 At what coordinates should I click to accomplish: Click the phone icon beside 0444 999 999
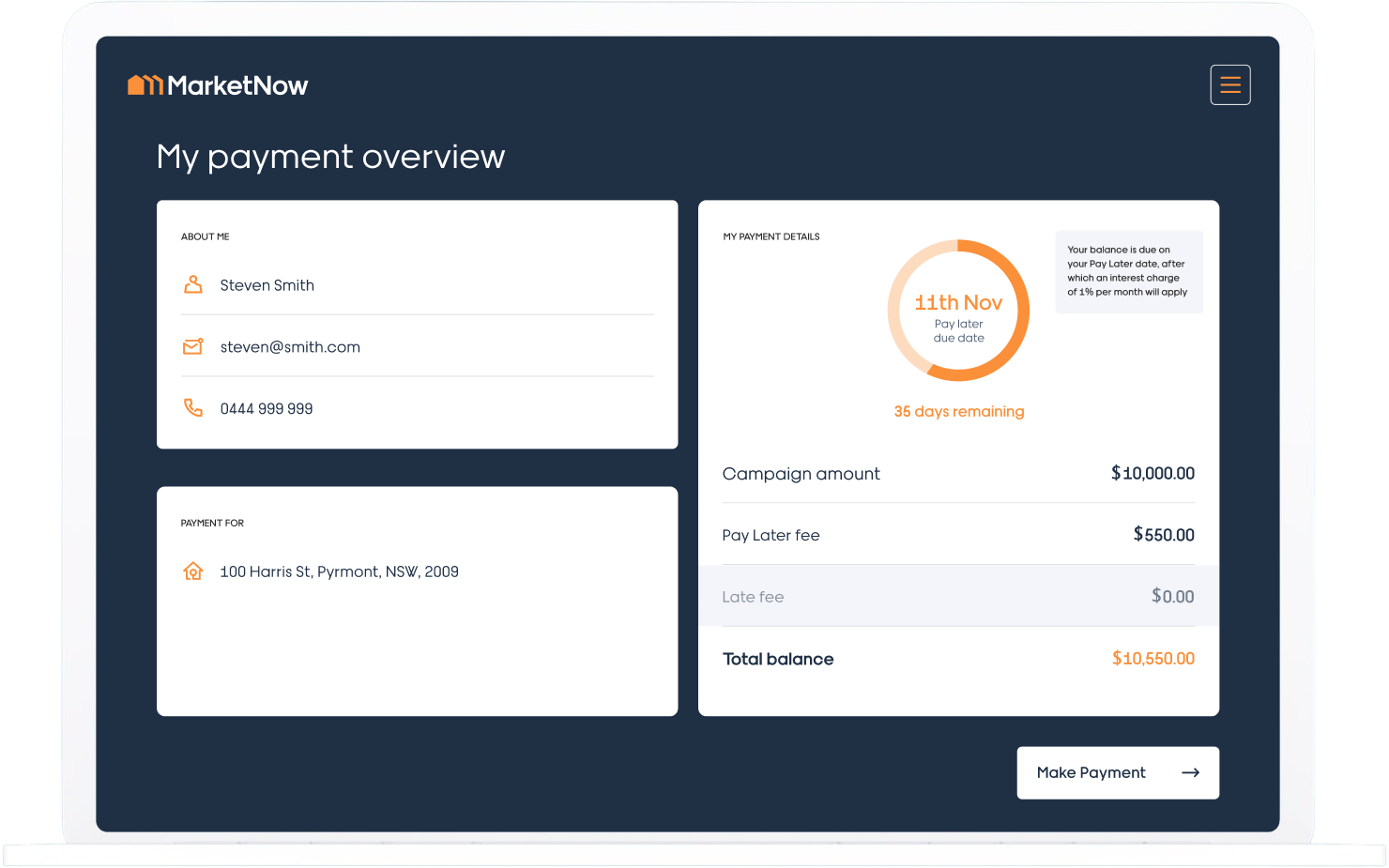click(x=193, y=407)
